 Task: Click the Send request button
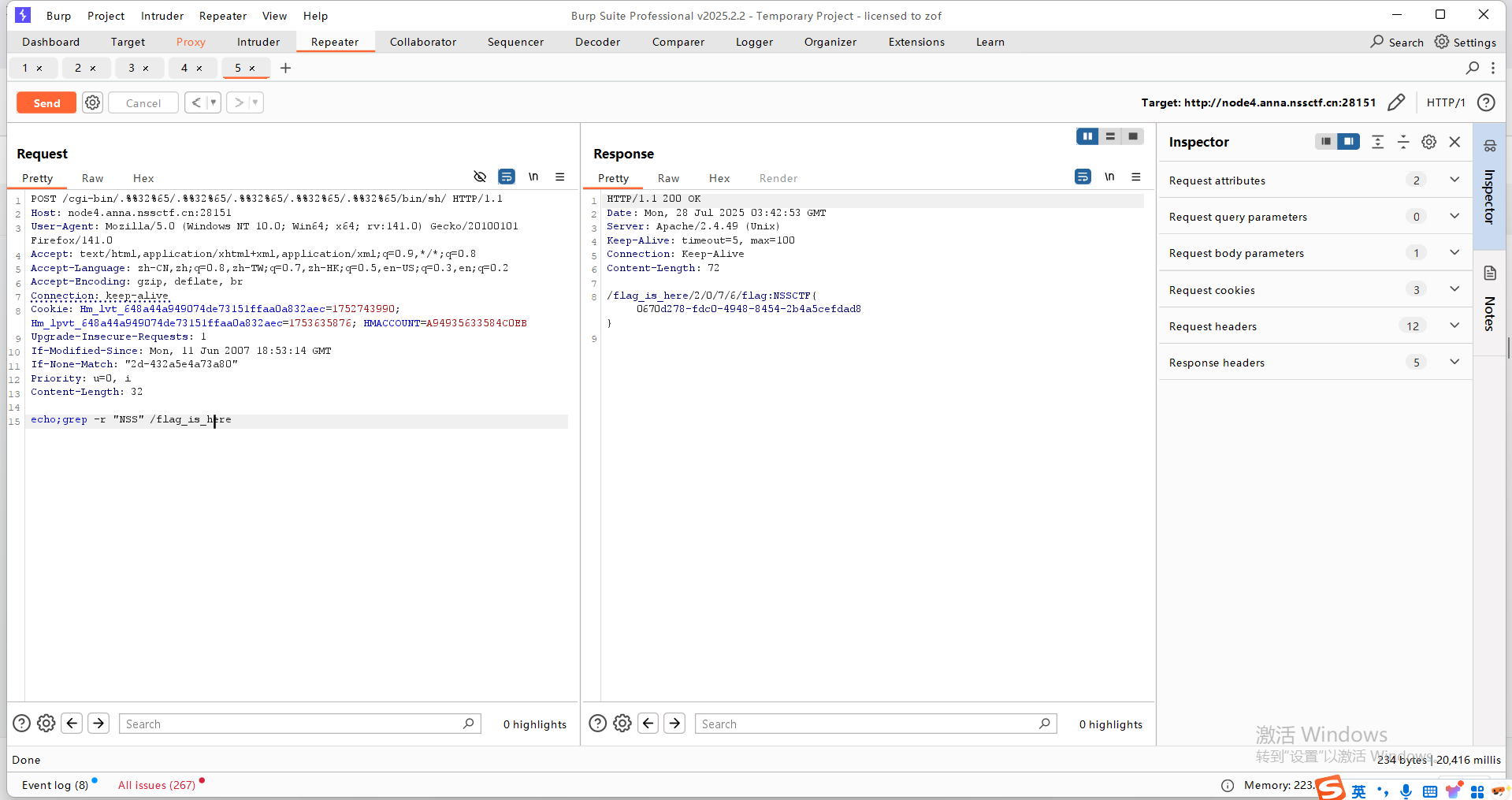click(46, 103)
